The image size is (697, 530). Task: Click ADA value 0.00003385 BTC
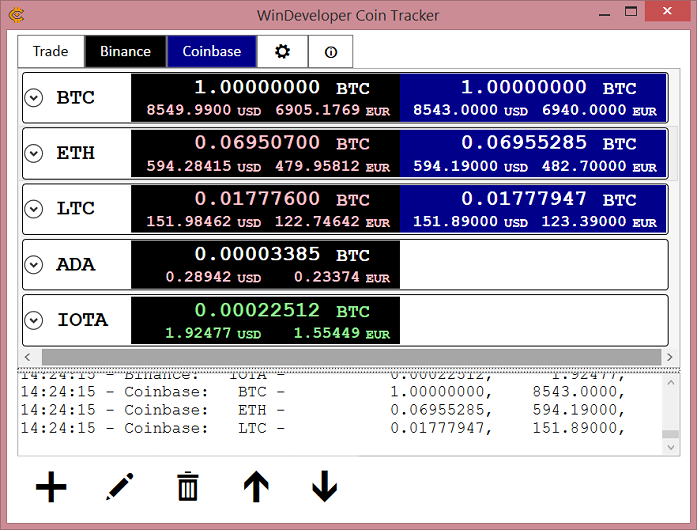click(x=282, y=255)
